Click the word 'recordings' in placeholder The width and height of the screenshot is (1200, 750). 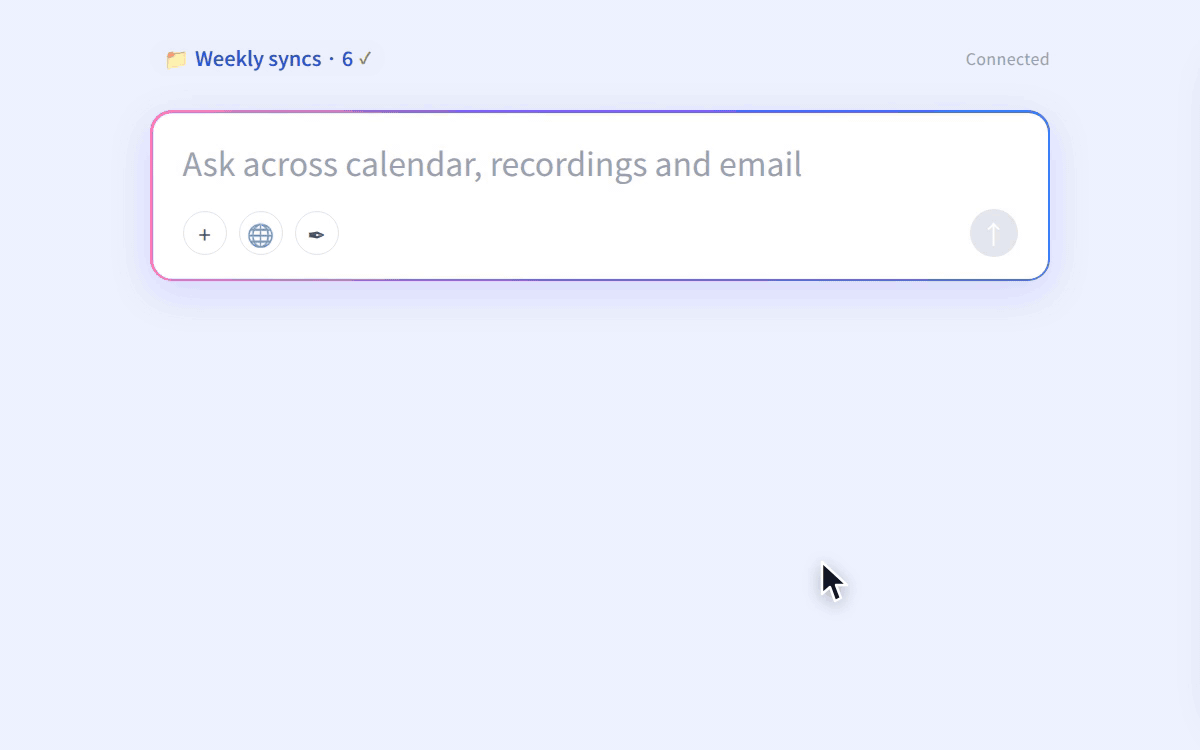[x=568, y=164]
